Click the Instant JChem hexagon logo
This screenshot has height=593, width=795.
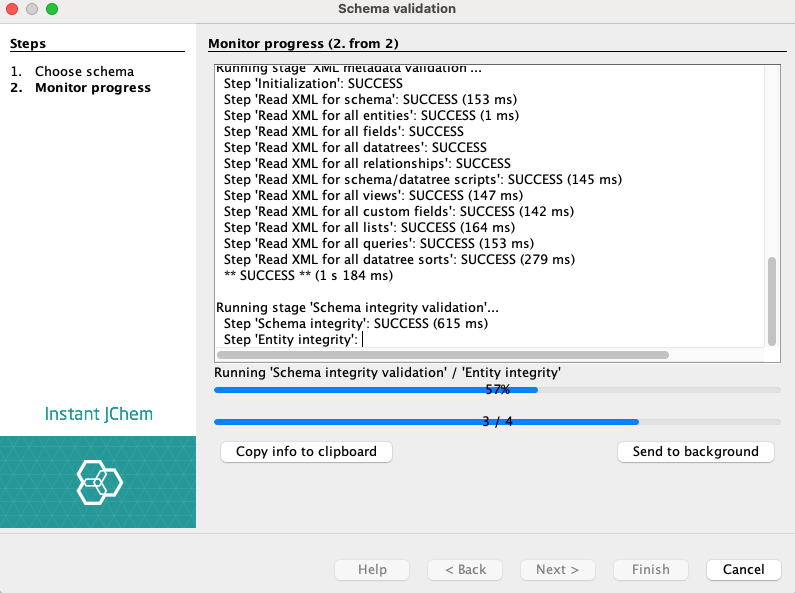point(99,484)
